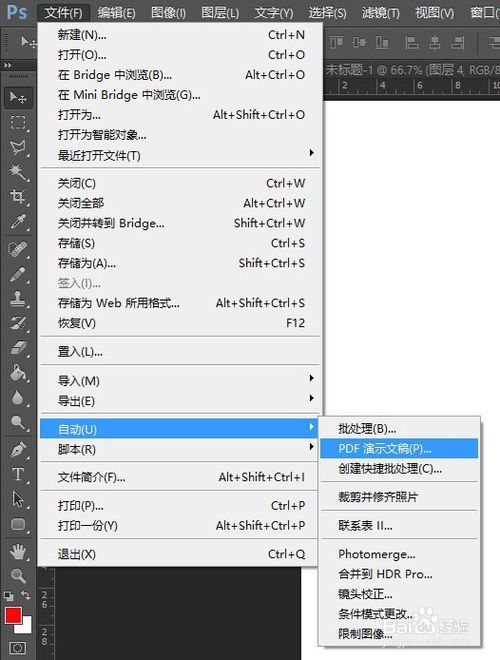The image size is (500, 660).
Task: Choose 存储为 Web 所用格式...
Action: [179, 303]
